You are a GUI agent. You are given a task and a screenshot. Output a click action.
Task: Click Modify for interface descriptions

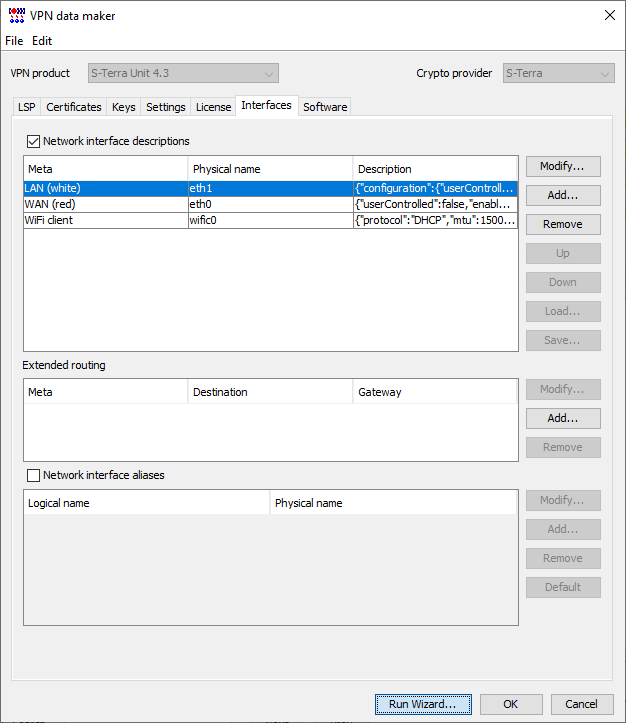(x=563, y=166)
